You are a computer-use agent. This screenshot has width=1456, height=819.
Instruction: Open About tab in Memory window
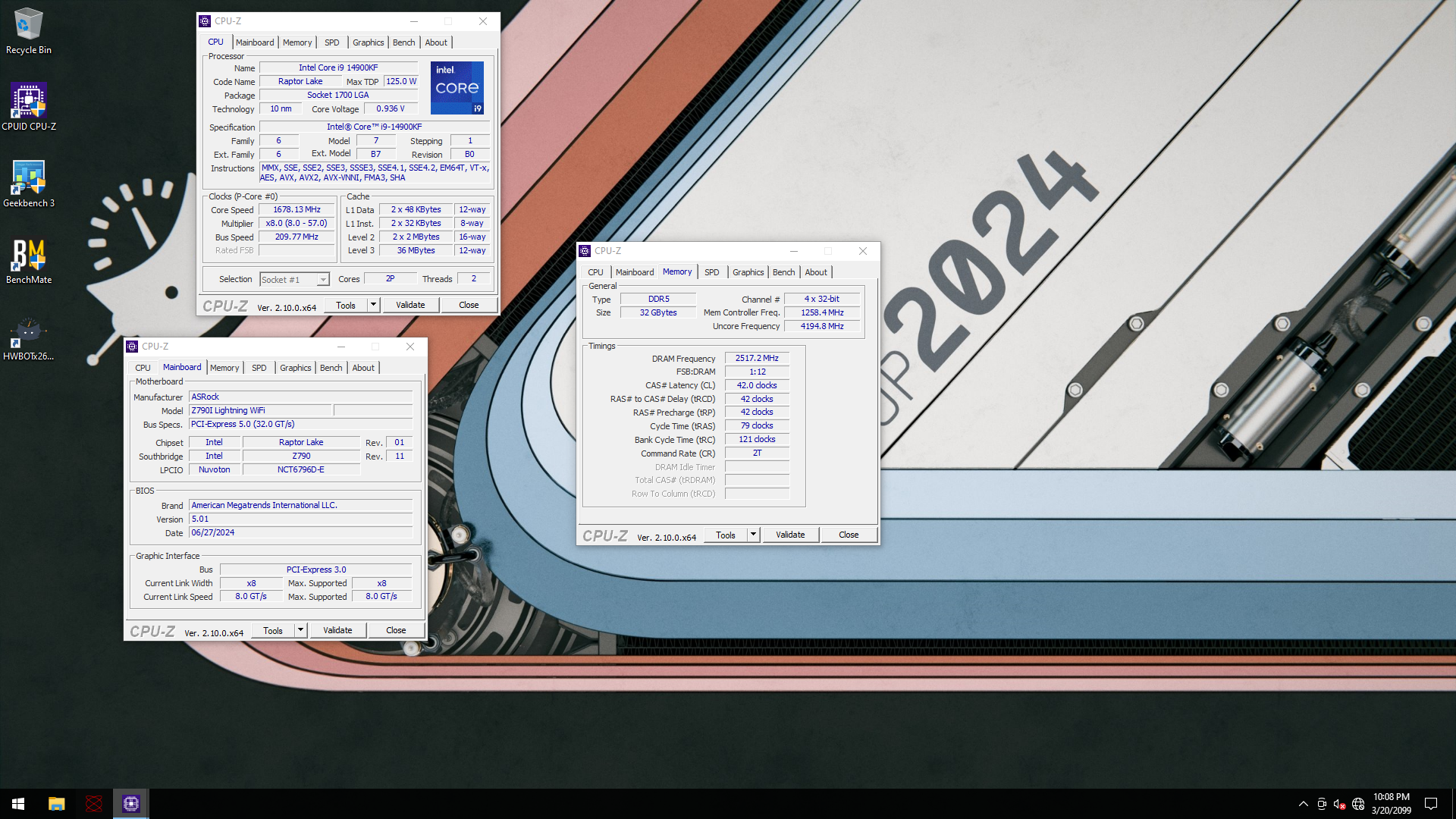(816, 272)
